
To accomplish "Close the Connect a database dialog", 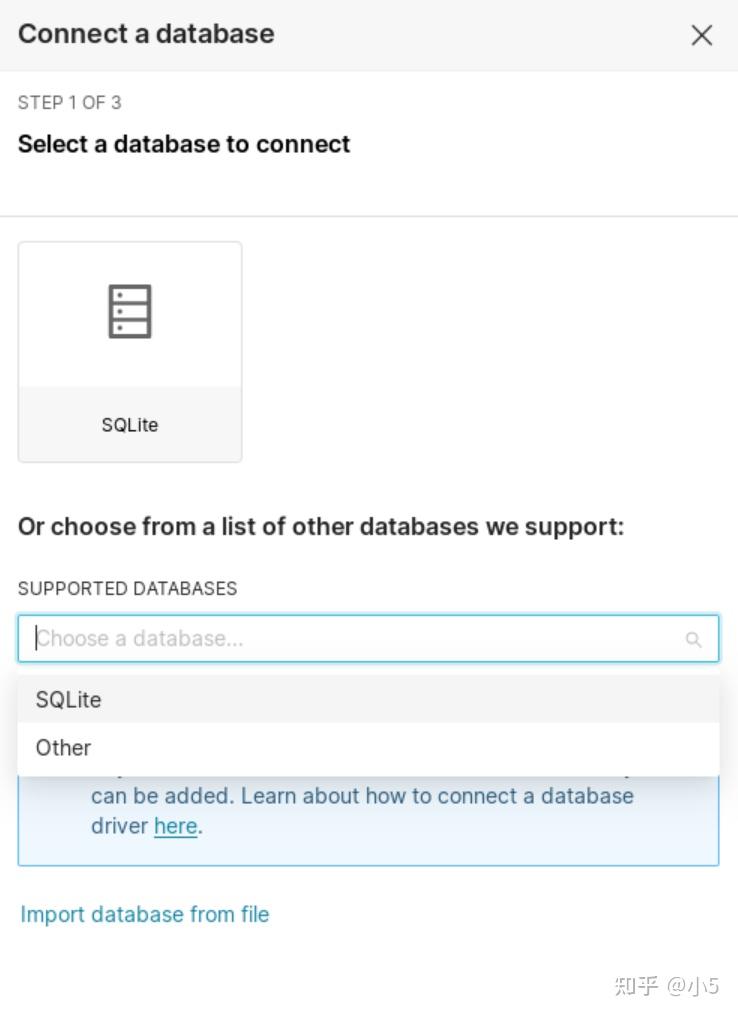I will pyautogui.click(x=701, y=35).
